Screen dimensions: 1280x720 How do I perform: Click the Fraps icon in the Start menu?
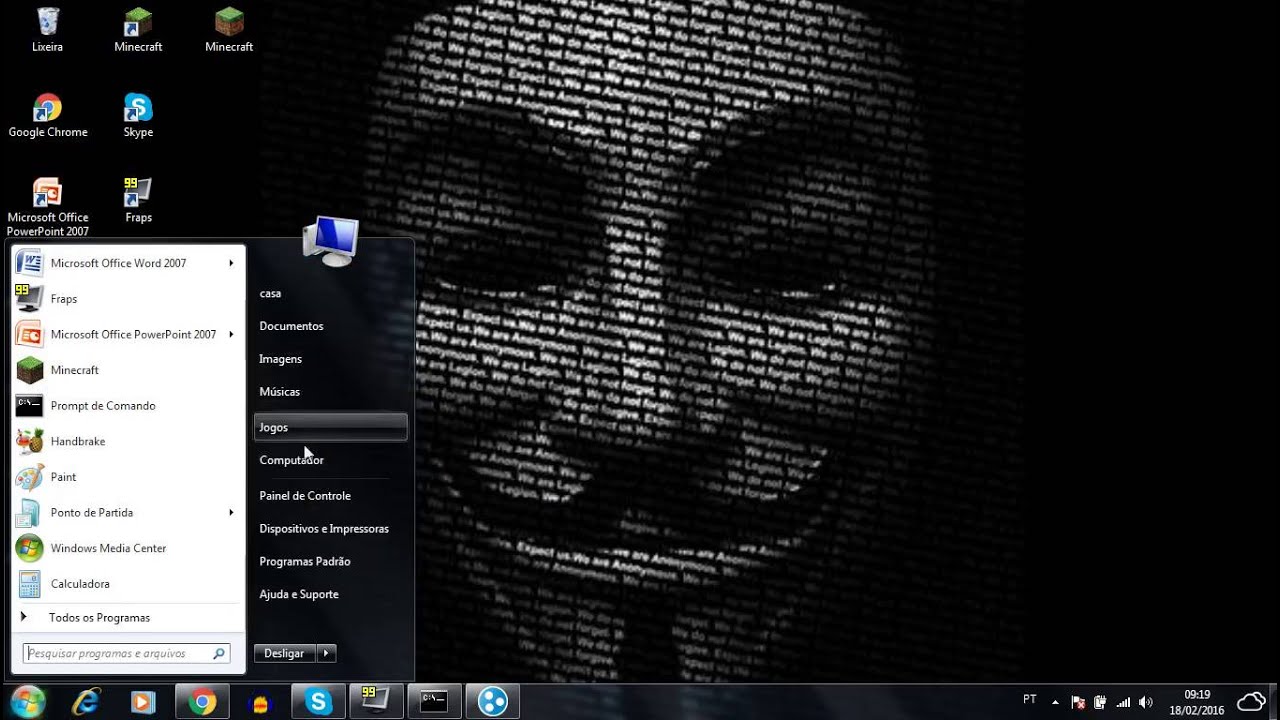tap(29, 299)
